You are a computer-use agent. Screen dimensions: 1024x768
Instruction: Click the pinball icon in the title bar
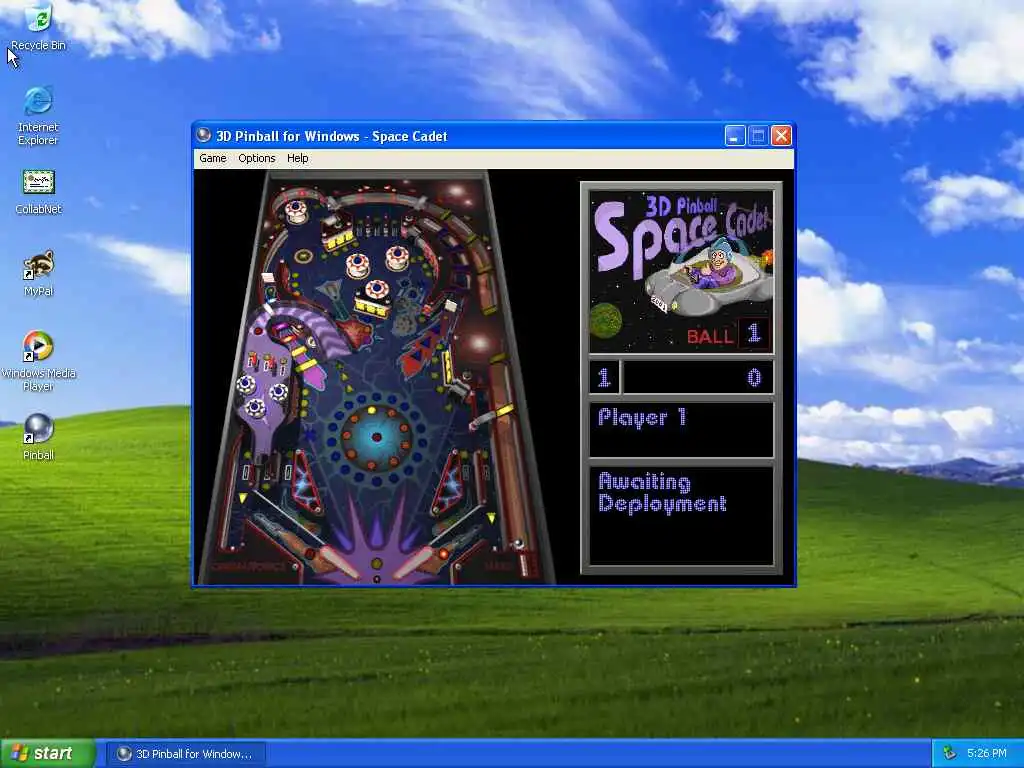coord(204,135)
